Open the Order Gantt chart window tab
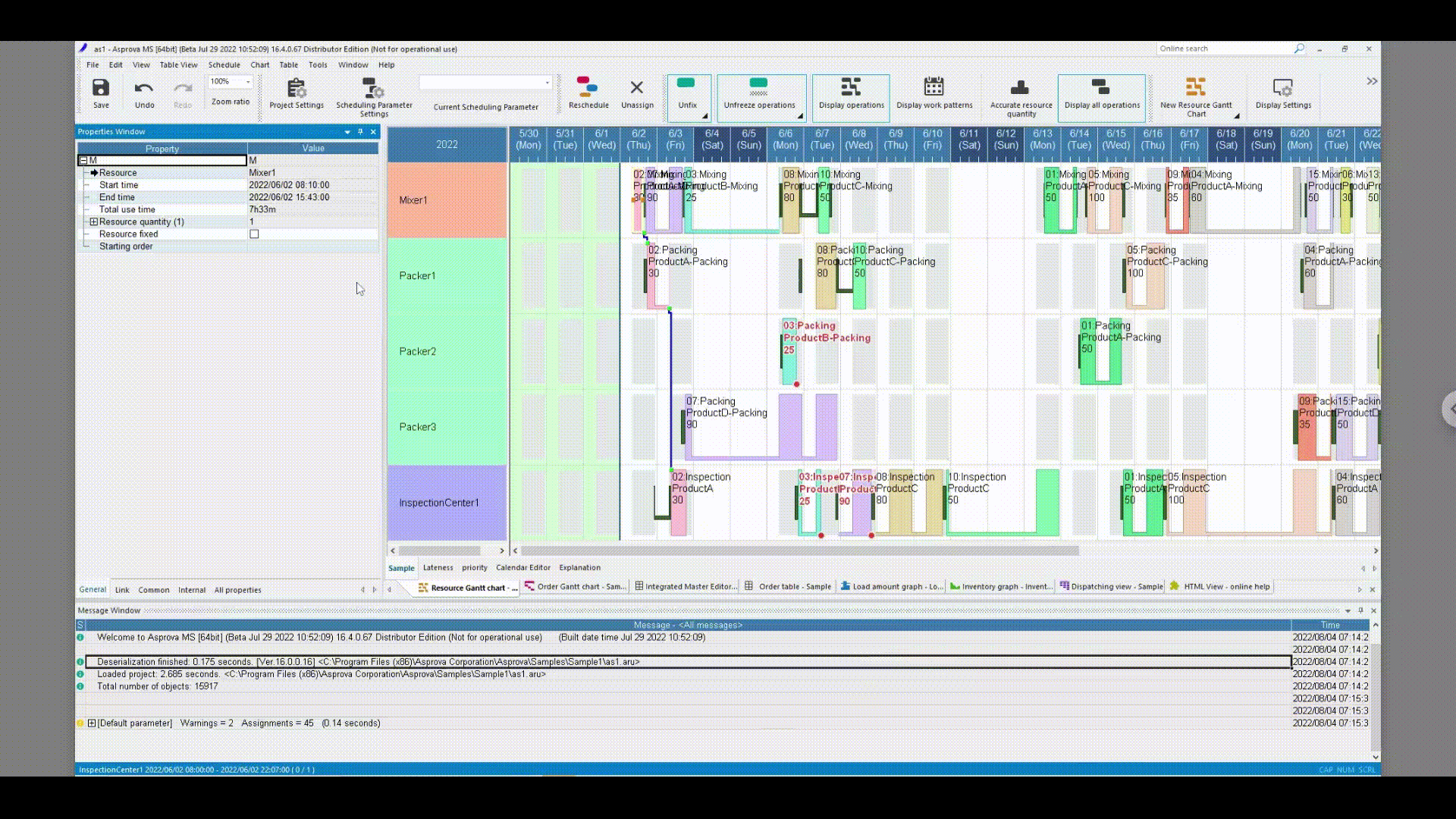This screenshot has height=819, width=1456. point(575,587)
